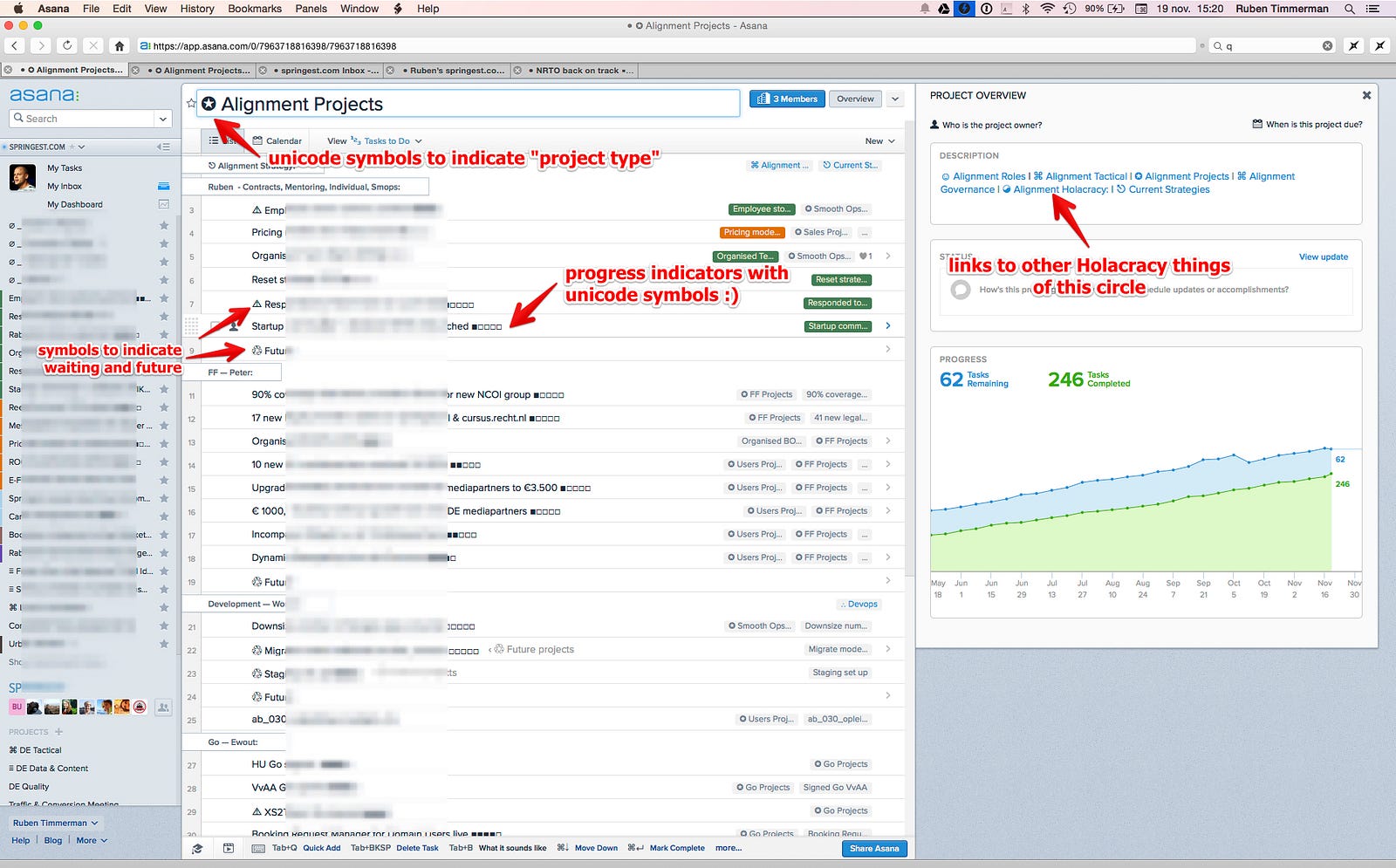This screenshot has width=1396, height=868.
Task: Click the keyboard icon in bottom bar
Action: pyautogui.click(x=258, y=848)
